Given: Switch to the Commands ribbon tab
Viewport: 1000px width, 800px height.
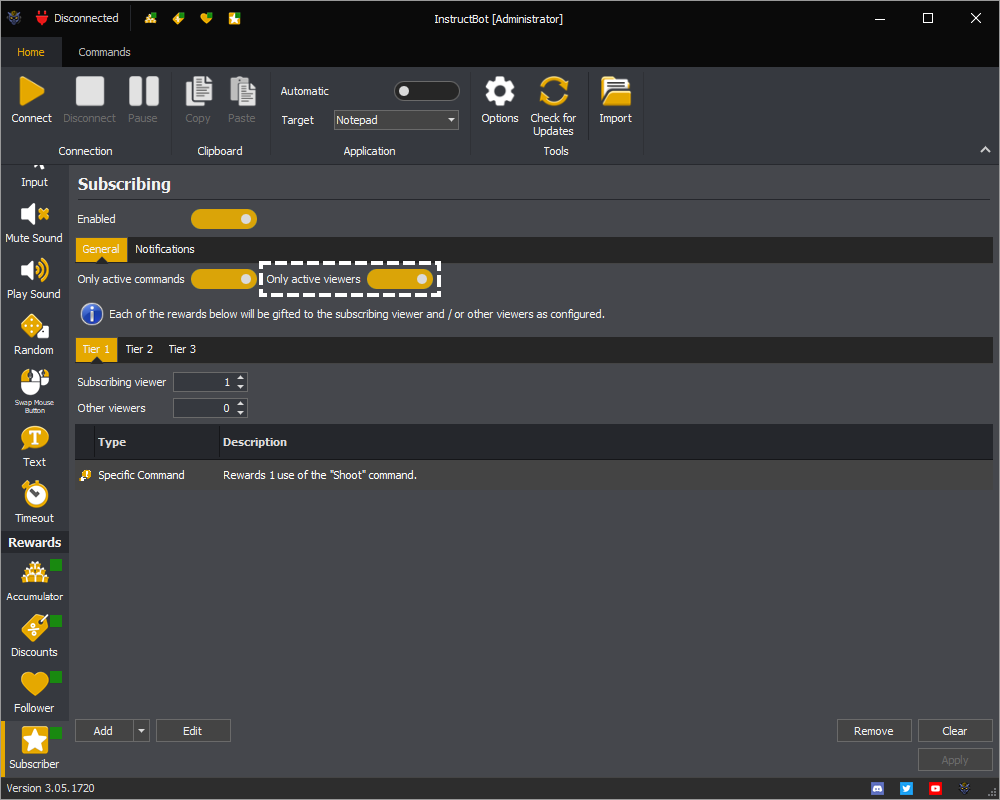Looking at the screenshot, I should point(105,52).
